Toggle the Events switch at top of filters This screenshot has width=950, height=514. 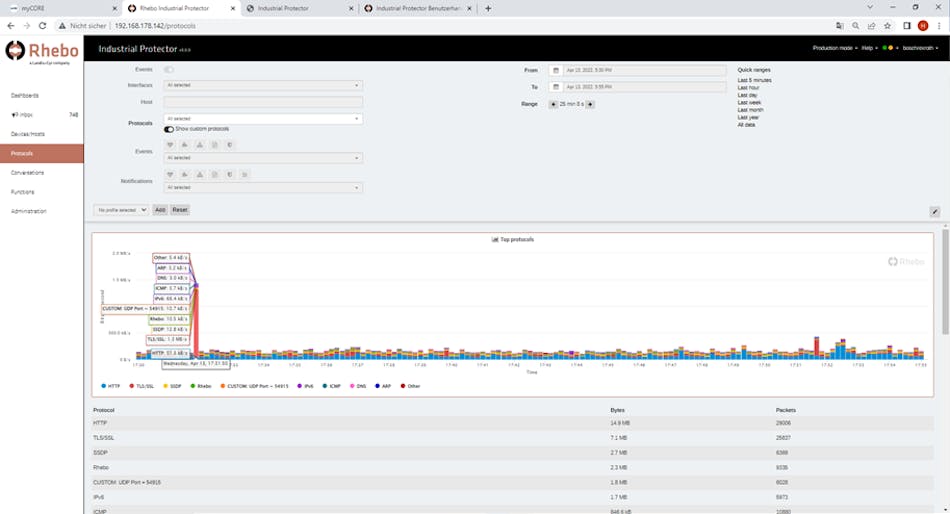(x=168, y=70)
